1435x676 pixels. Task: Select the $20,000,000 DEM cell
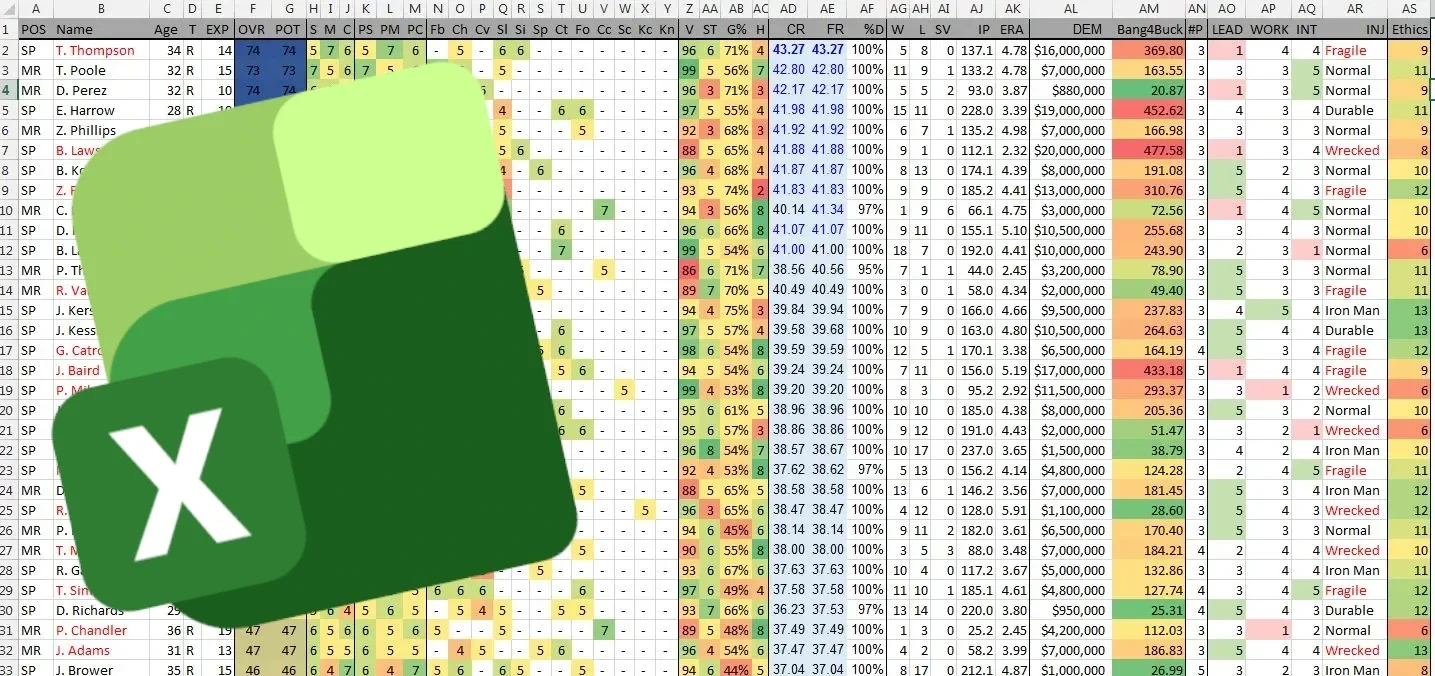point(1071,150)
